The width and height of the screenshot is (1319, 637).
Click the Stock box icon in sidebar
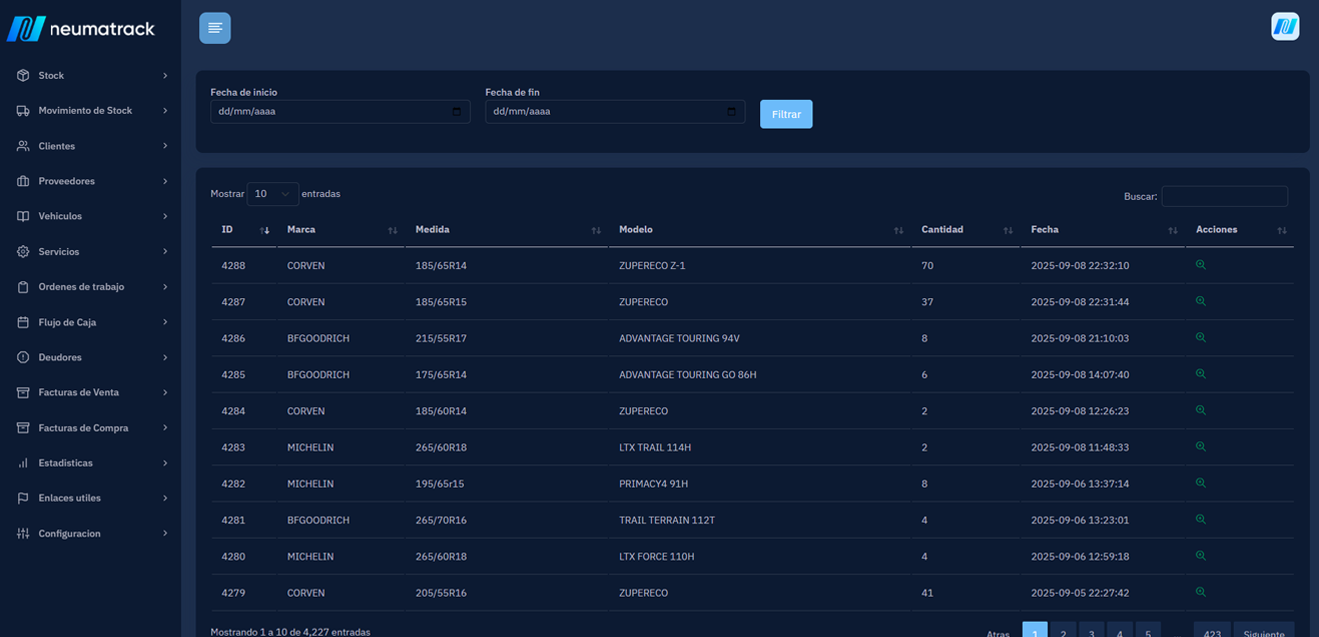[23, 76]
